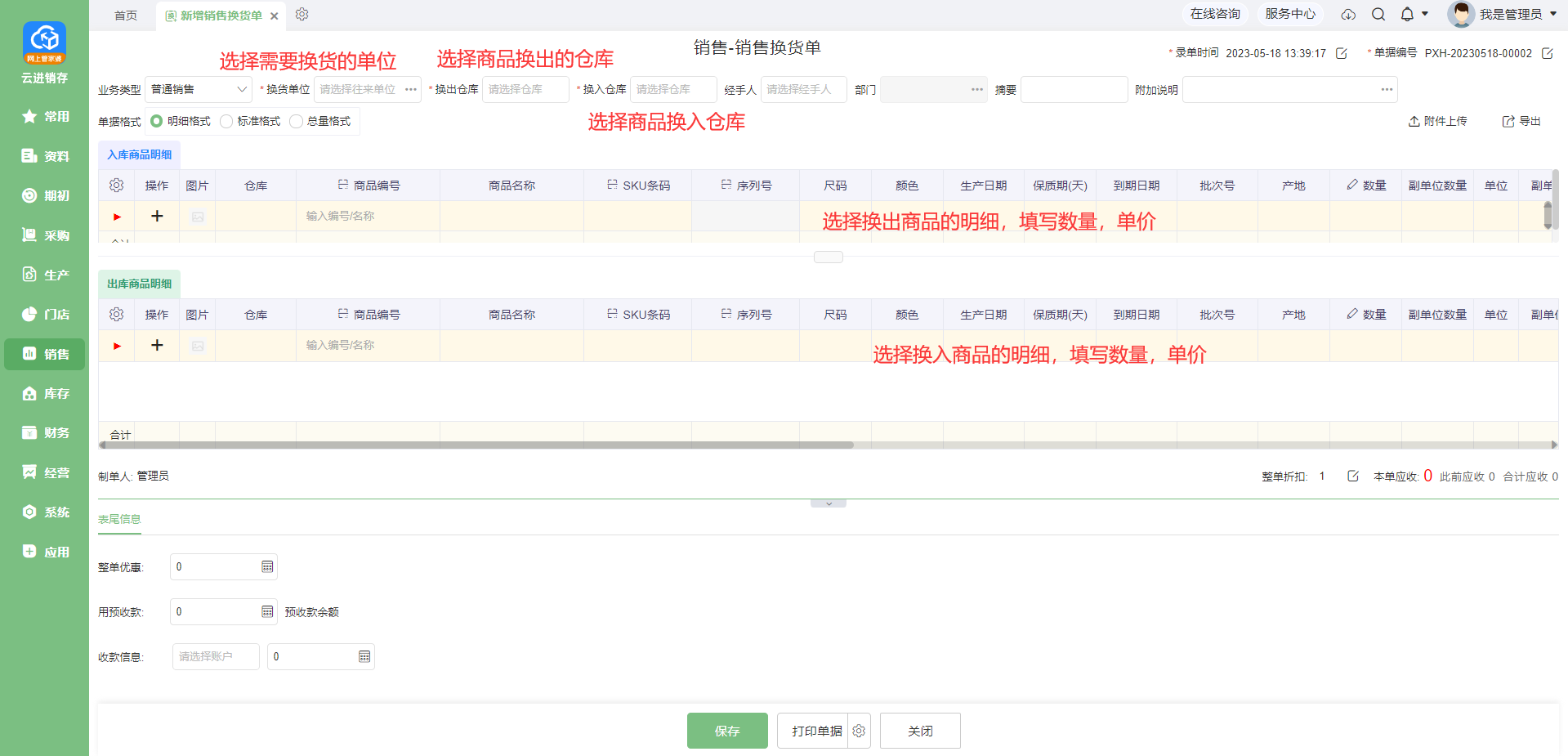Open calculator for 收款信息 amount field

[364, 656]
